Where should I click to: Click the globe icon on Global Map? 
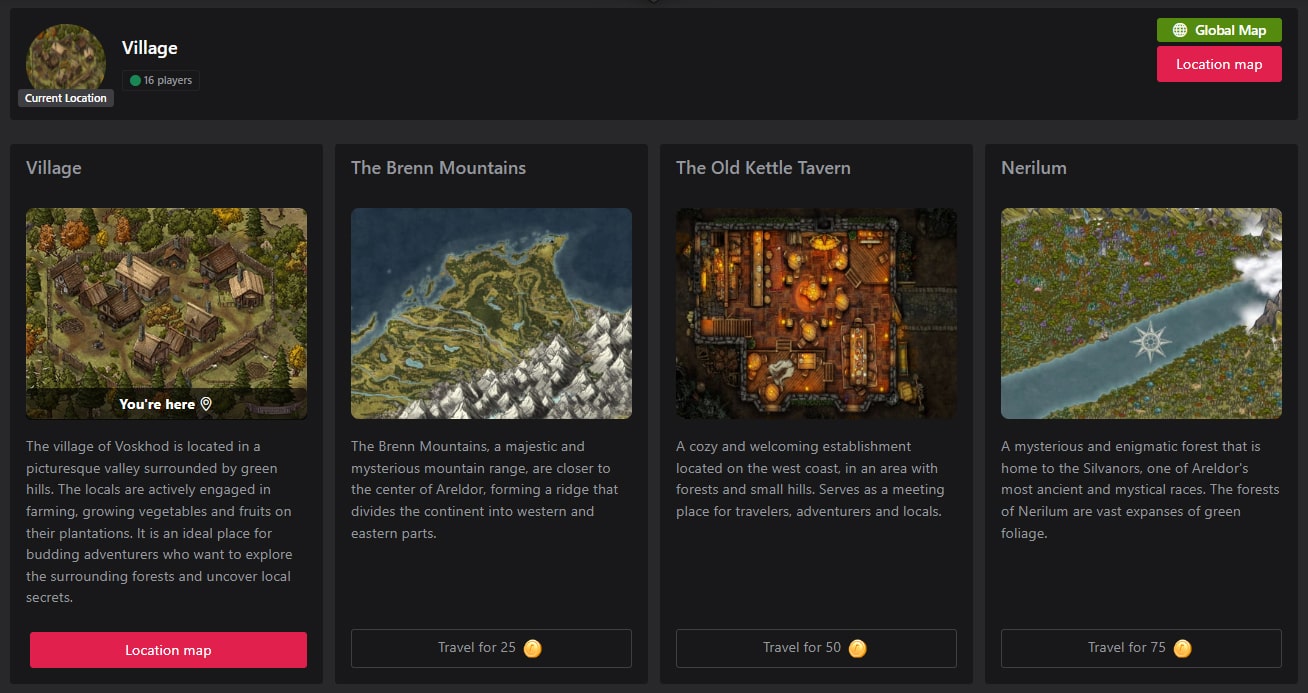coord(1180,30)
